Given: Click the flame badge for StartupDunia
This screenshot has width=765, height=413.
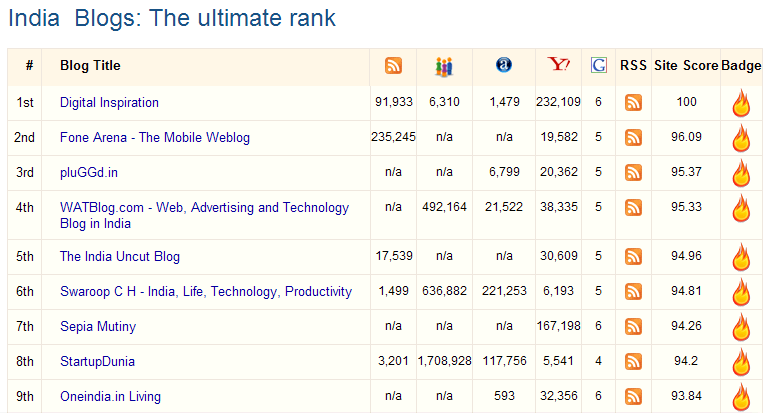Looking at the screenshot, I should point(741,361).
